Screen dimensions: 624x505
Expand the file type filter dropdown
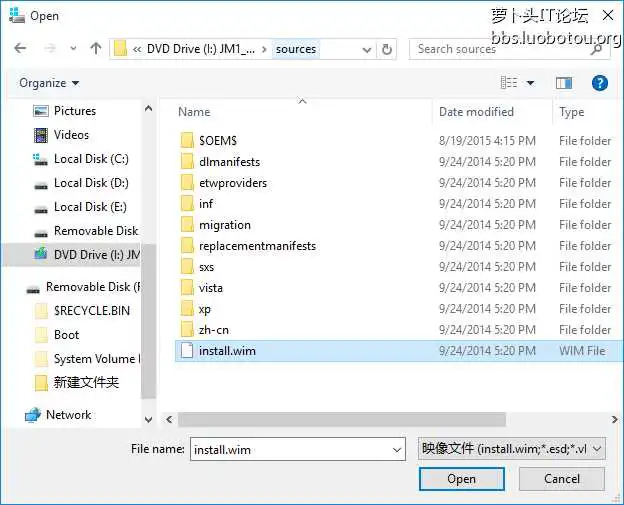[x=597, y=450]
